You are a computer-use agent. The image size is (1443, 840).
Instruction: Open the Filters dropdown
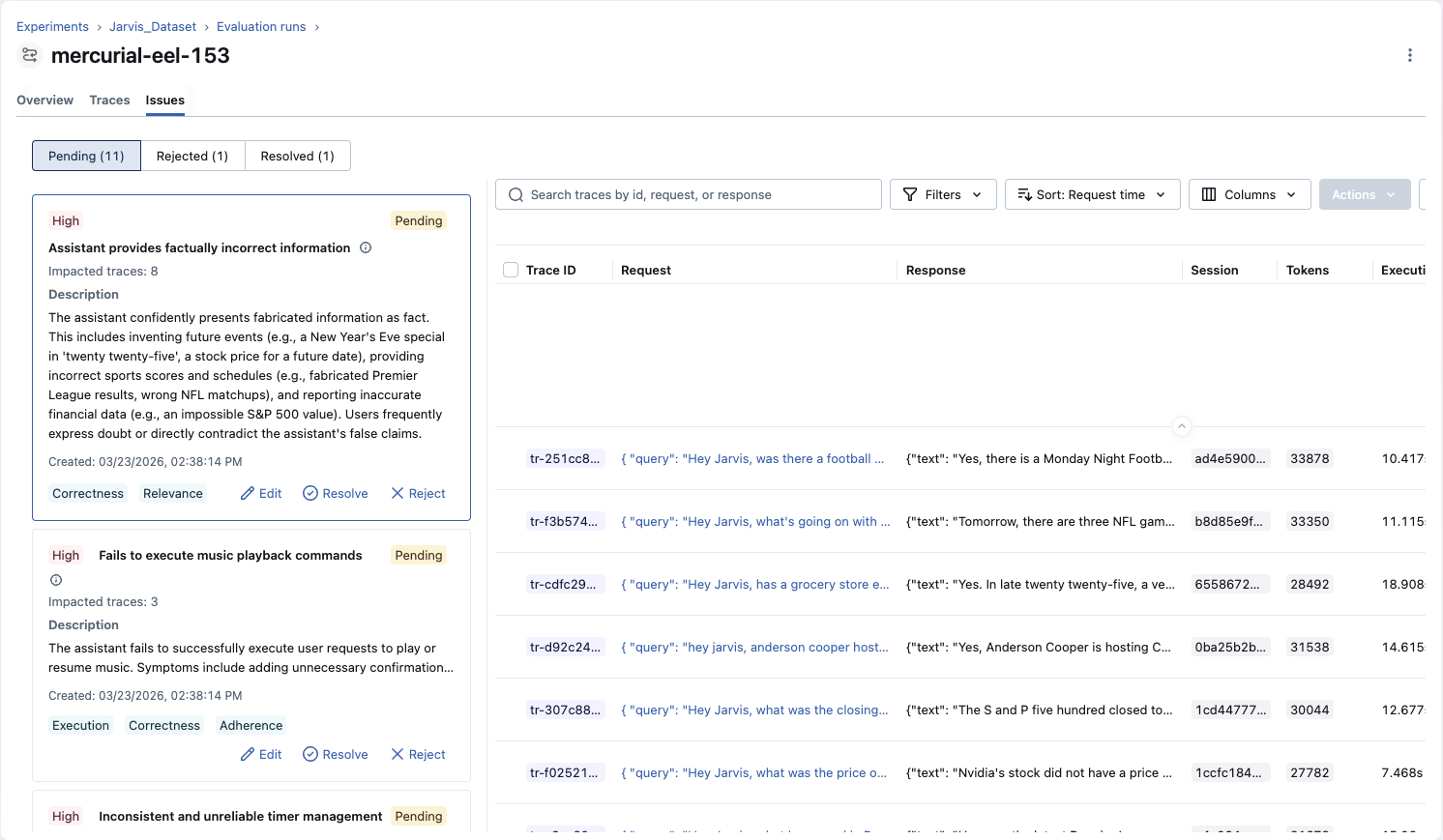click(x=943, y=194)
